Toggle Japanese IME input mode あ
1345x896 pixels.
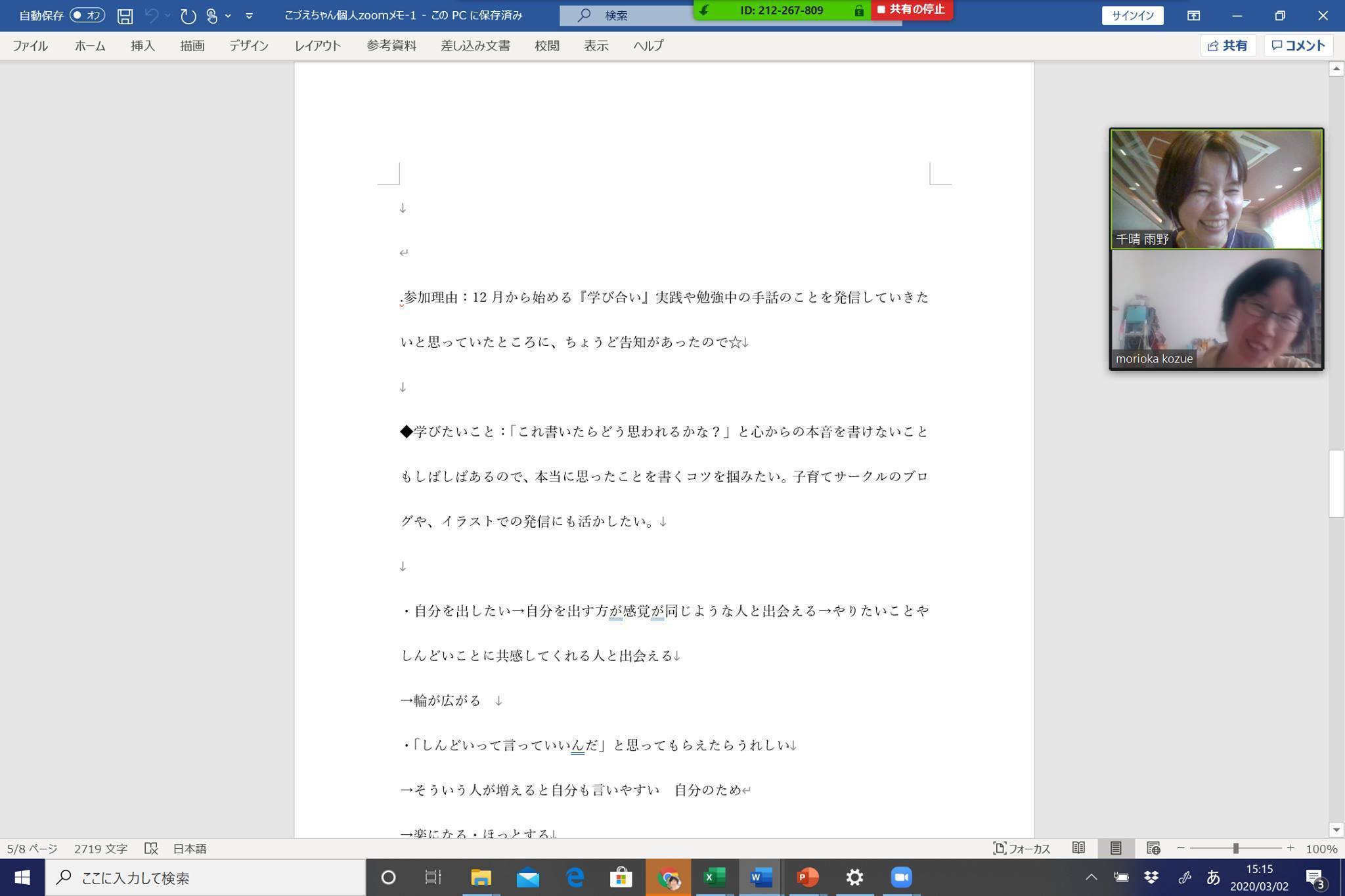(1213, 877)
